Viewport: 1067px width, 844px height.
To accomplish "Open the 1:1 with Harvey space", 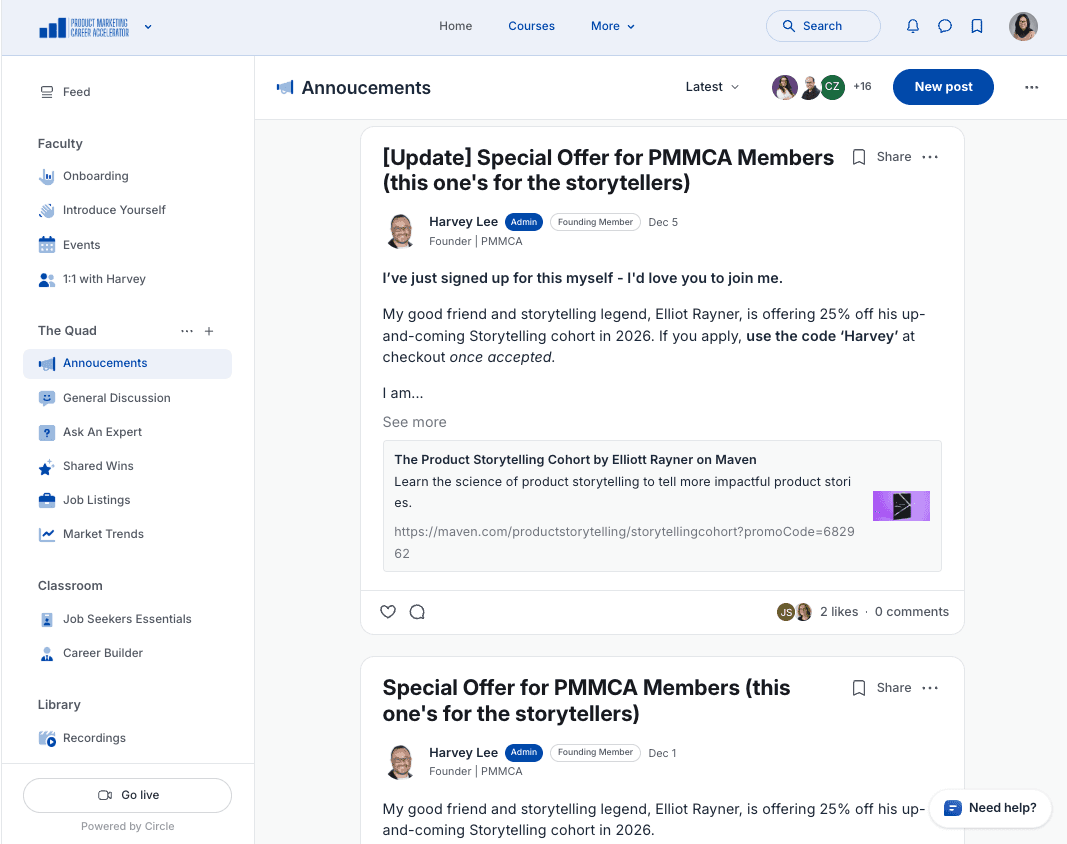I will [127, 279].
